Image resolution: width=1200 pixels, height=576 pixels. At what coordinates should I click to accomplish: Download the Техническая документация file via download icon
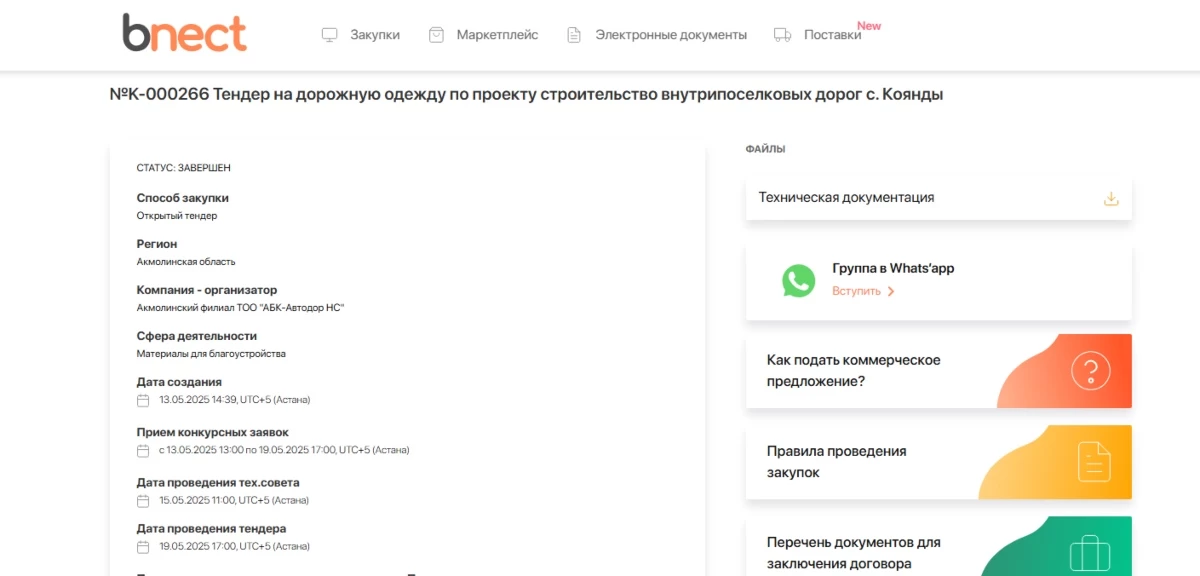point(1111,198)
